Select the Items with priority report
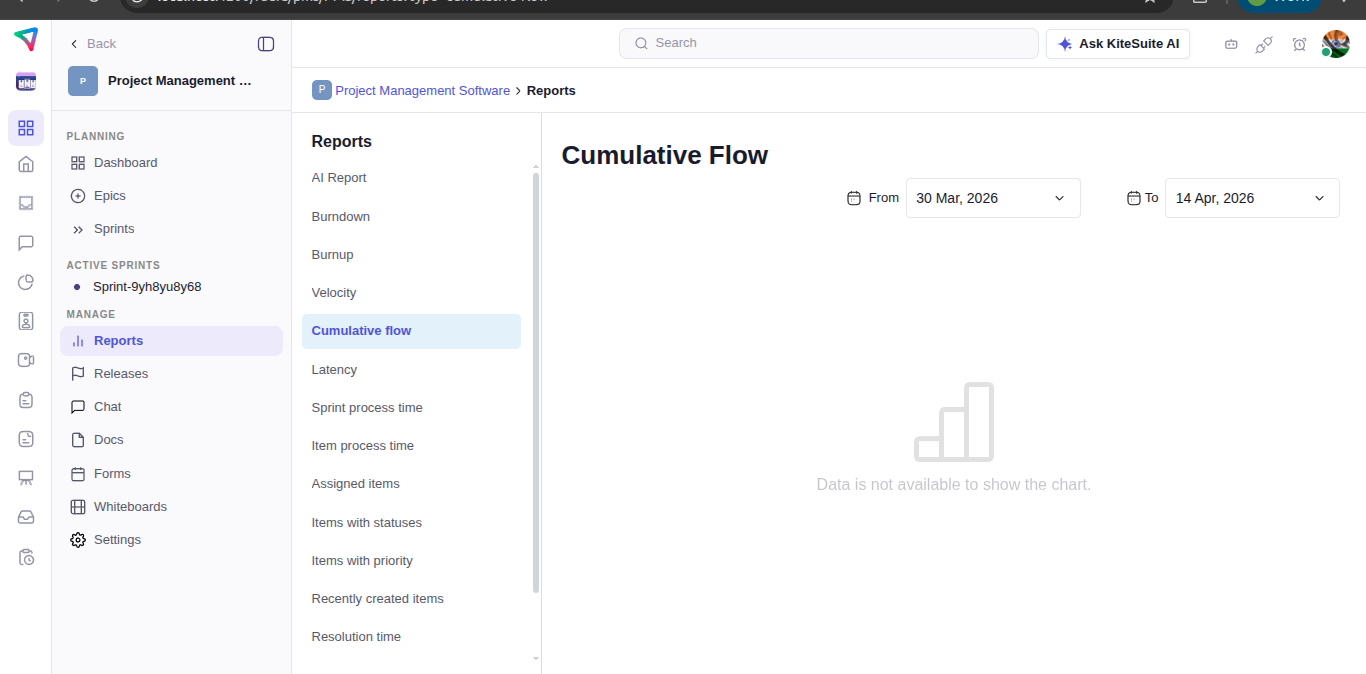Image resolution: width=1366 pixels, height=674 pixels. click(x=411, y=561)
